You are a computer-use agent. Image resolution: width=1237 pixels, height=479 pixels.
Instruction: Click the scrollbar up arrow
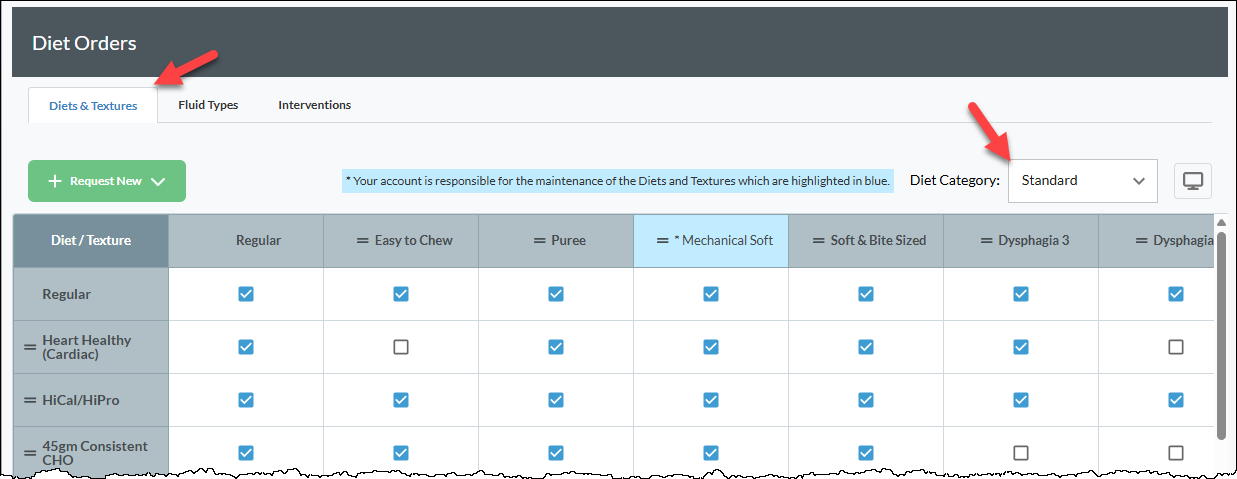[x=1221, y=221]
